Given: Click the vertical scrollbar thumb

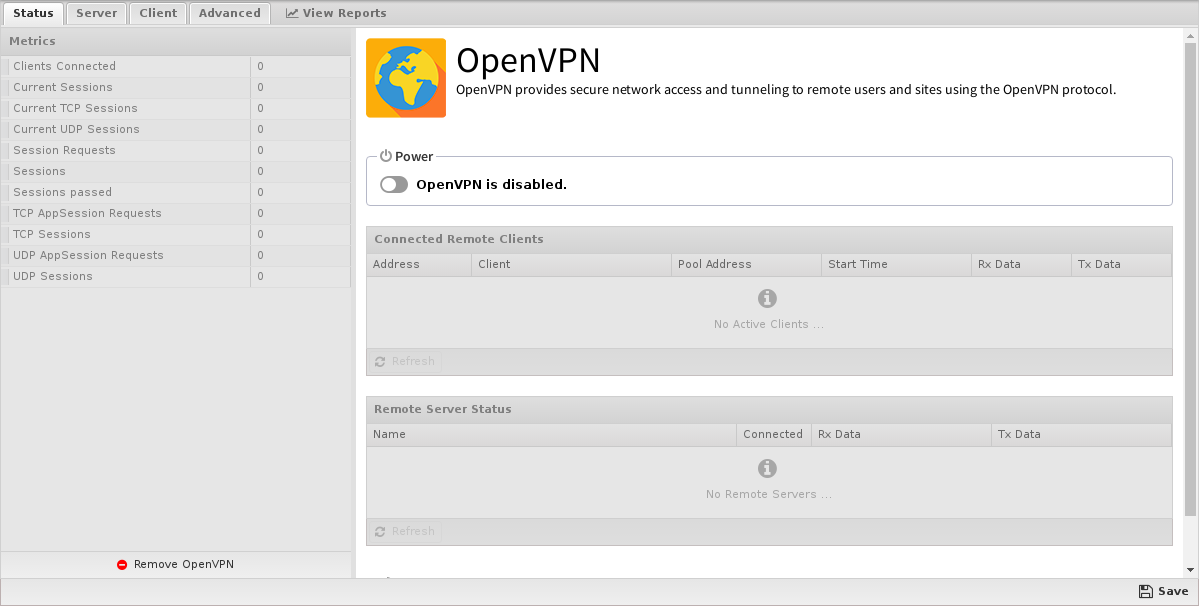Looking at the screenshot, I should (x=1191, y=278).
